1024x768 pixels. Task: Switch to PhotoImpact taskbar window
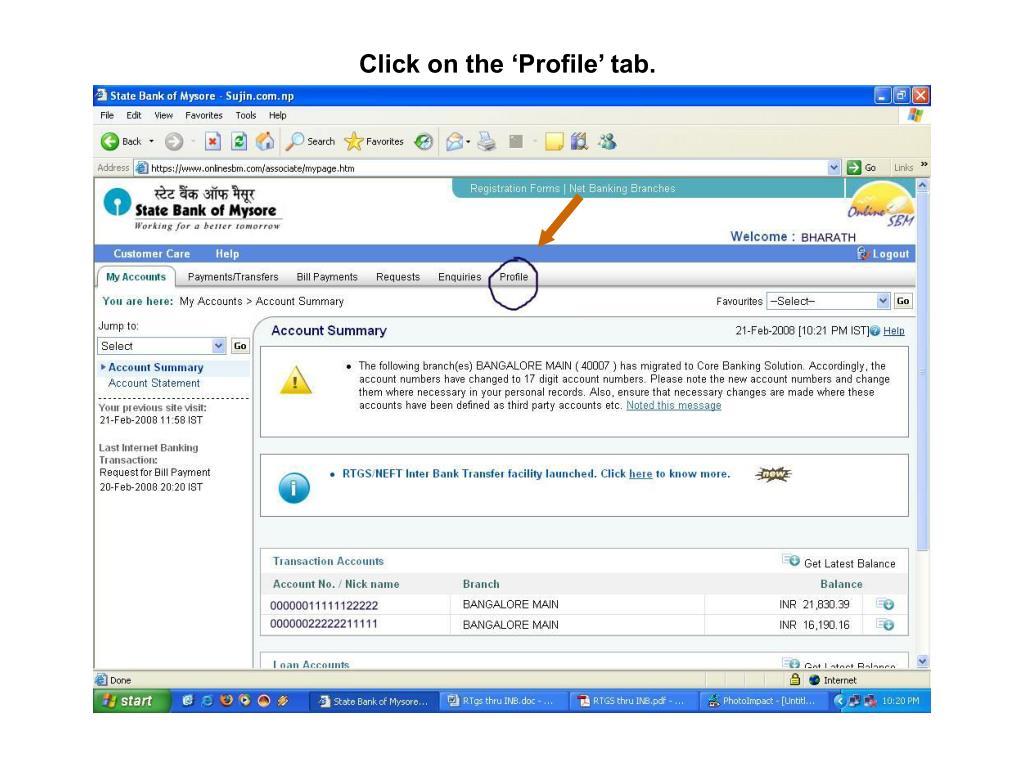coord(762,701)
